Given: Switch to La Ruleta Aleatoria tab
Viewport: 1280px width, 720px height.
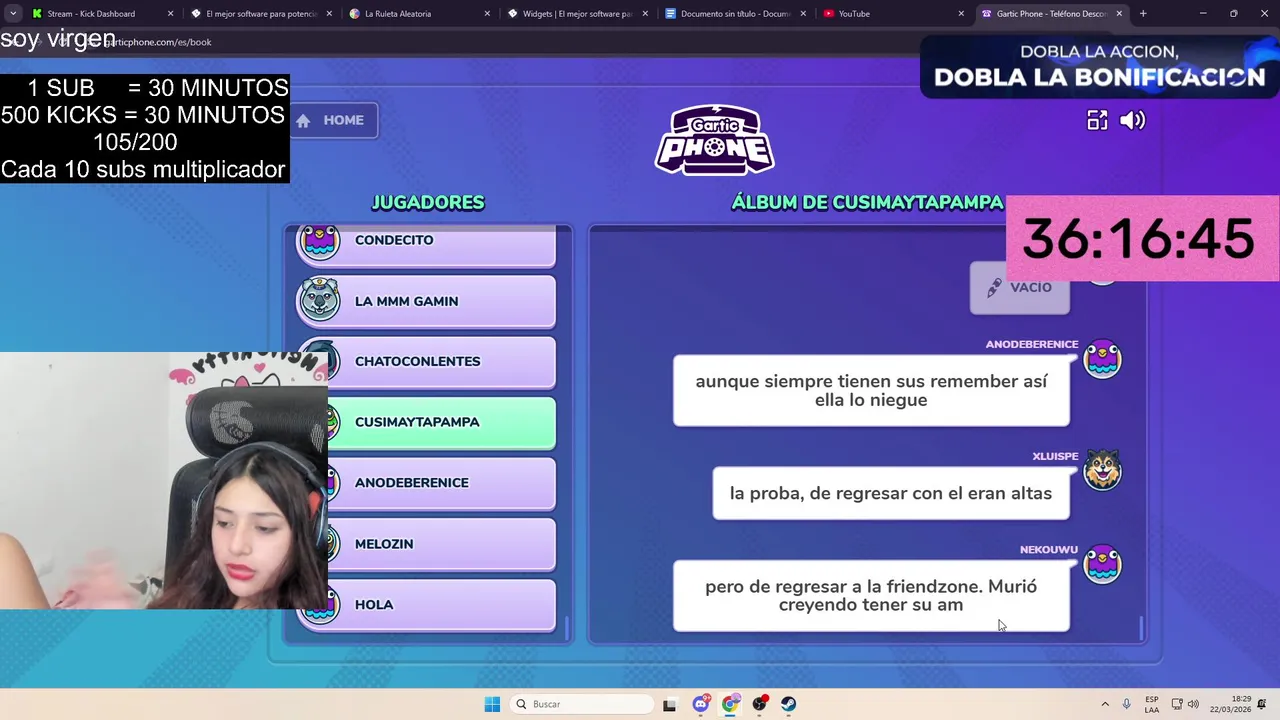Looking at the screenshot, I should [418, 14].
